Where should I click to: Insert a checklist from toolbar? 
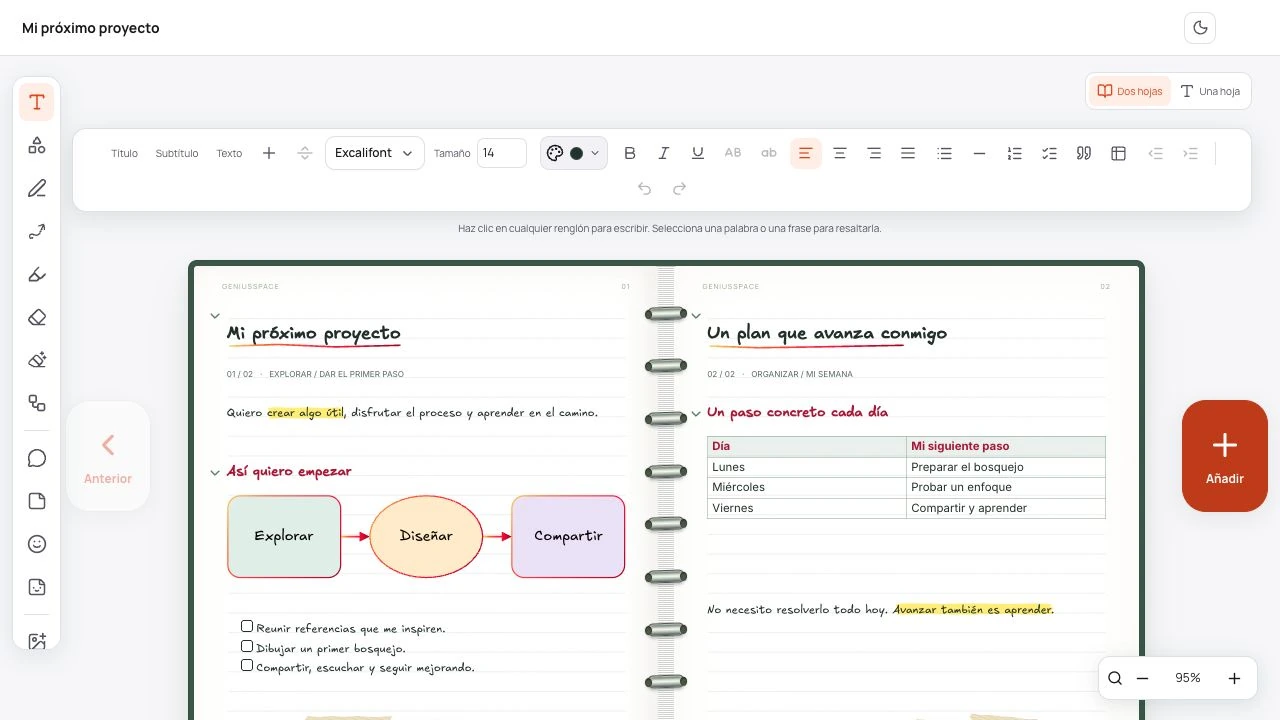click(1049, 153)
